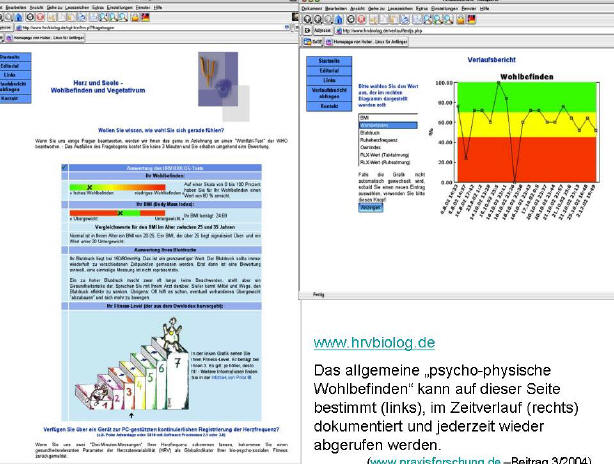Select BMI in the measurement list
This screenshot has height=464, width=614.
[x=366, y=117]
